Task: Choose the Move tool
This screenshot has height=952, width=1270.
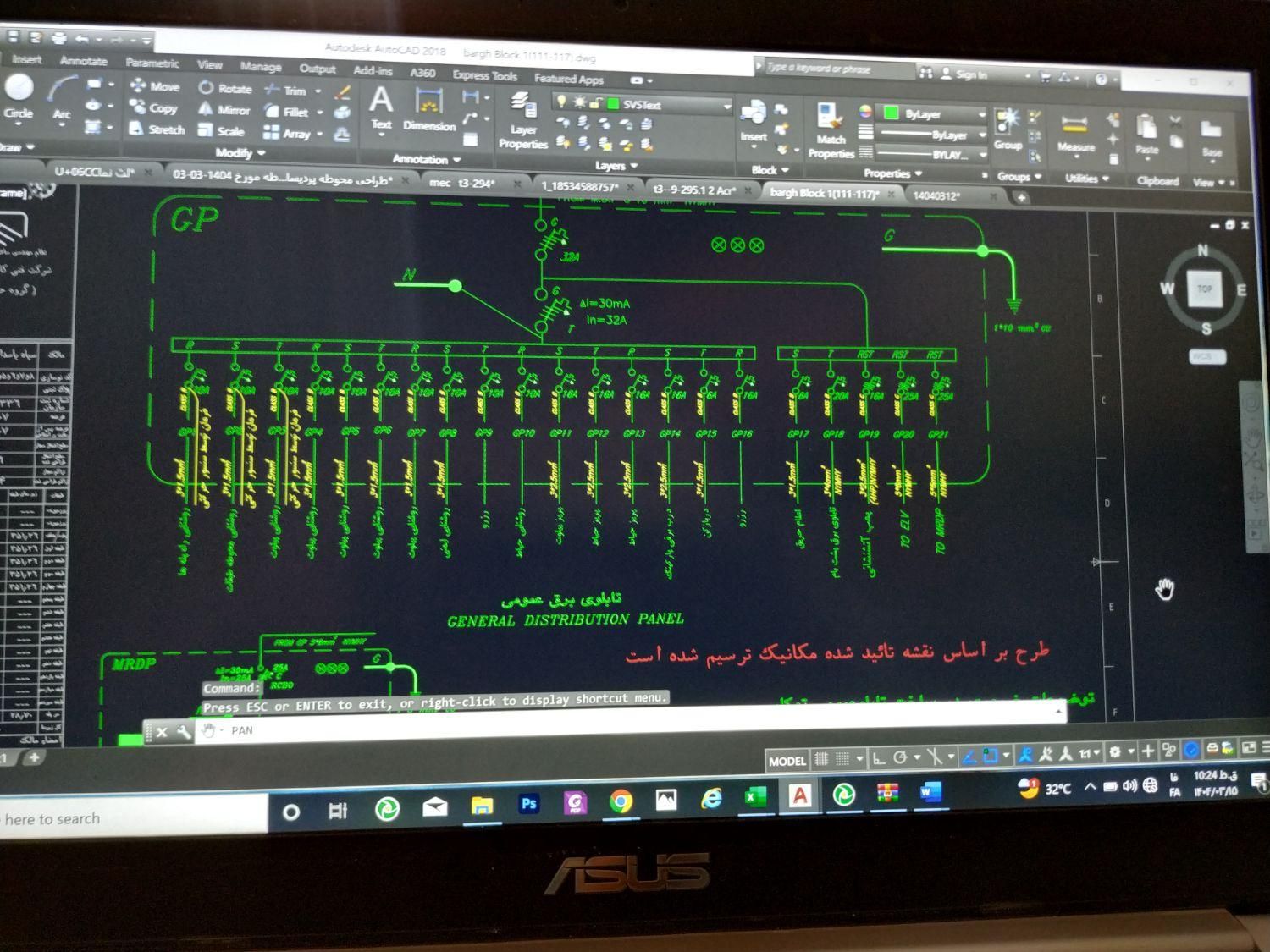Action: [x=155, y=86]
